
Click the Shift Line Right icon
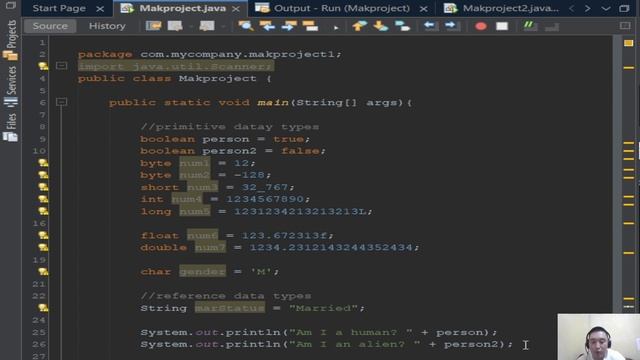coord(452,26)
